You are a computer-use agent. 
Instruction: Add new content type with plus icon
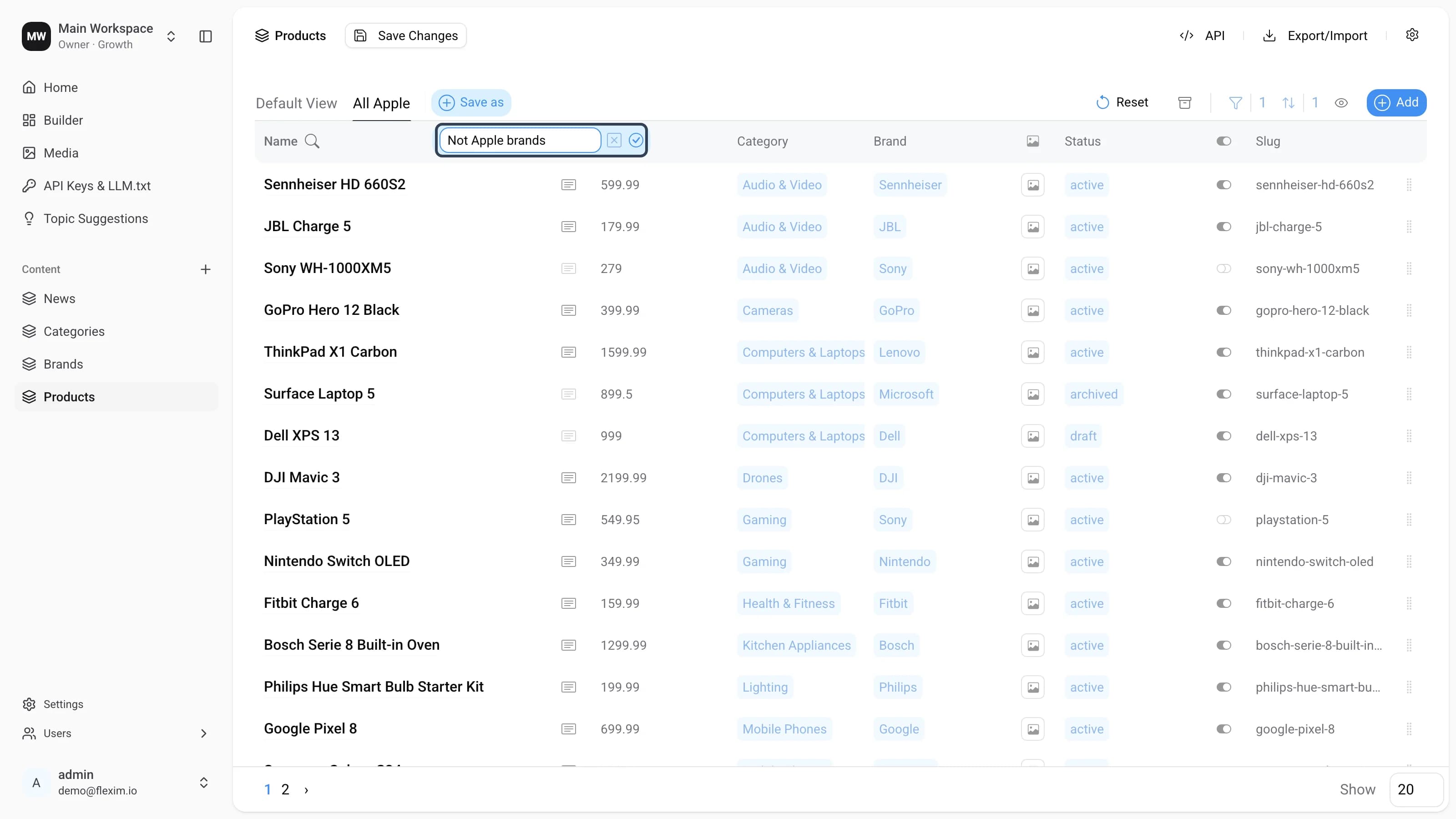click(x=206, y=269)
